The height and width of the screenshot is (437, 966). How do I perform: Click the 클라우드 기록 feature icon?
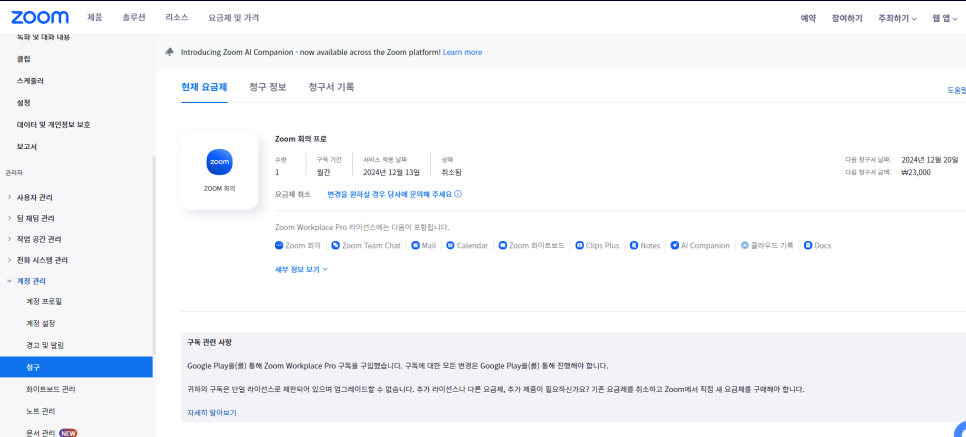point(745,245)
